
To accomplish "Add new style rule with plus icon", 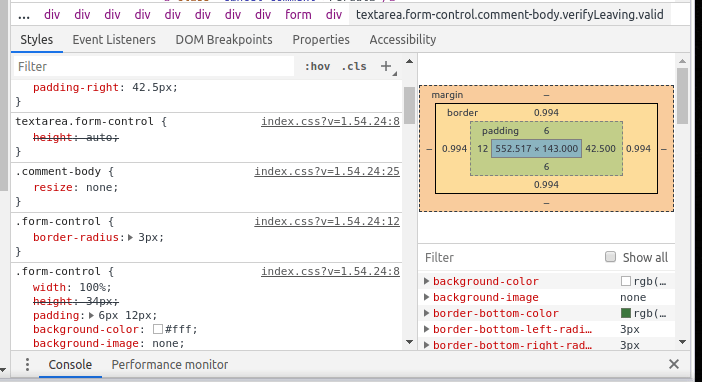I will (x=386, y=66).
